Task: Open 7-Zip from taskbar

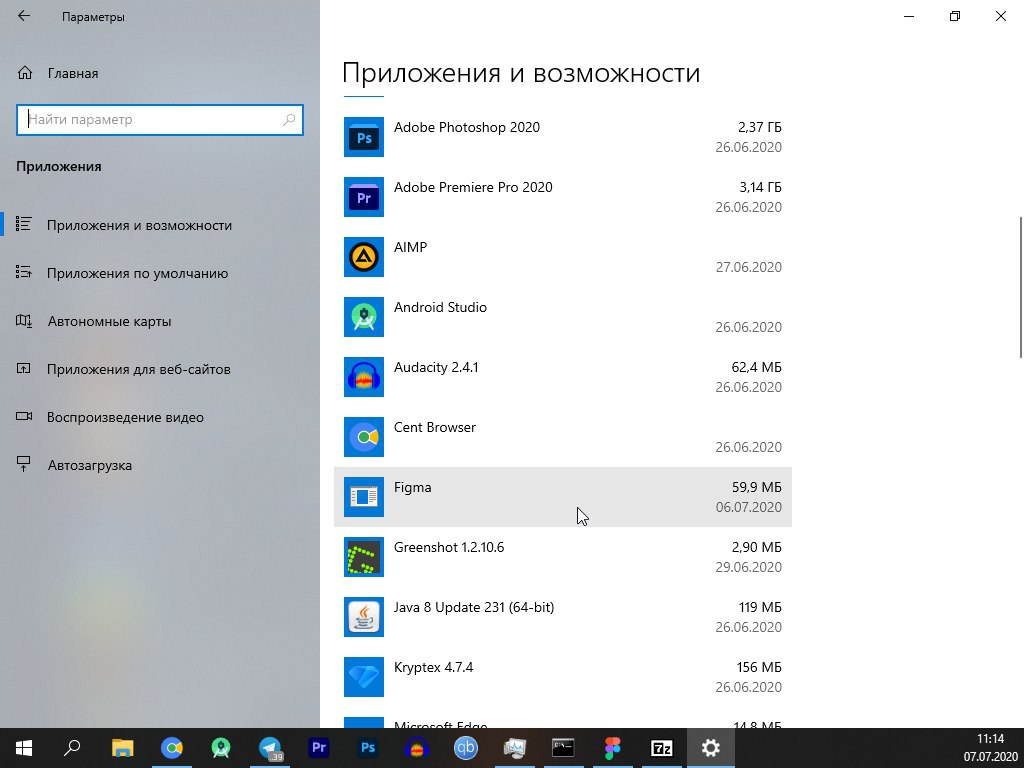Action: [662, 748]
